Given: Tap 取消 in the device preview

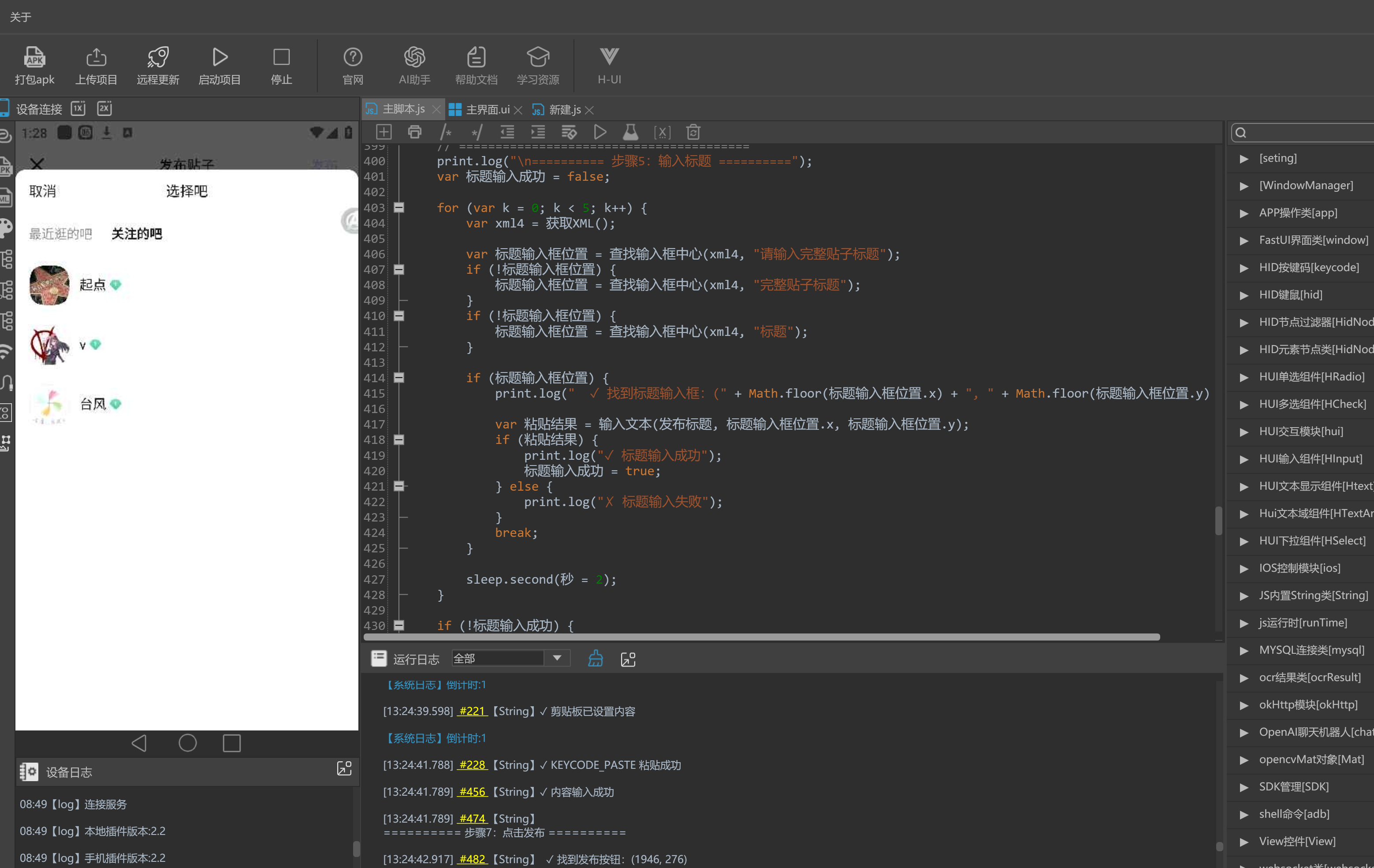Looking at the screenshot, I should tap(43, 191).
